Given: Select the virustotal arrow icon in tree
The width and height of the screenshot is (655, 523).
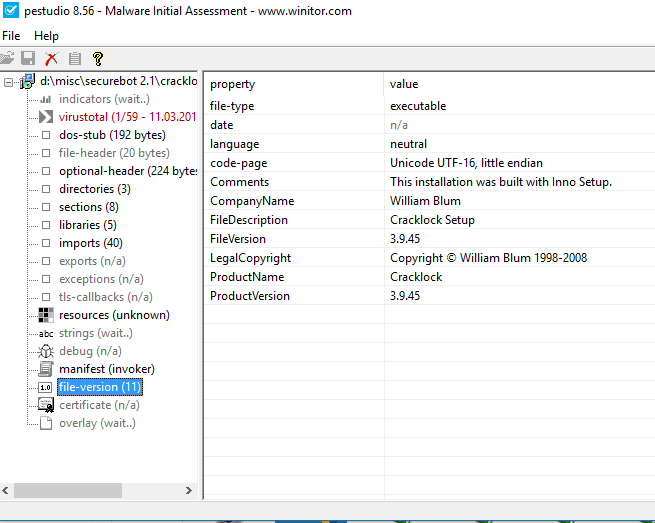Looking at the screenshot, I should pos(46,117).
